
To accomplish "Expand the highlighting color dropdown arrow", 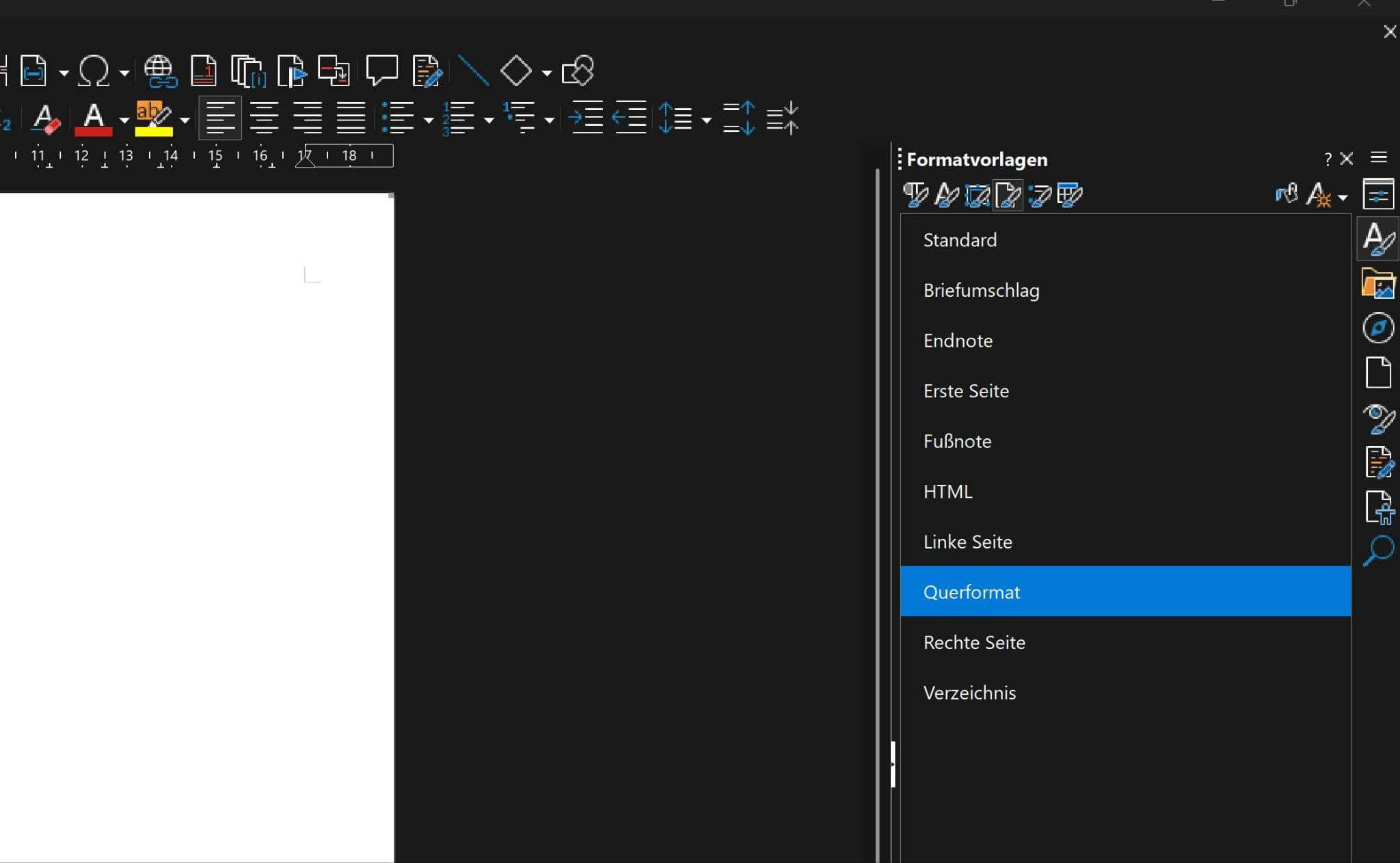I will [185, 120].
